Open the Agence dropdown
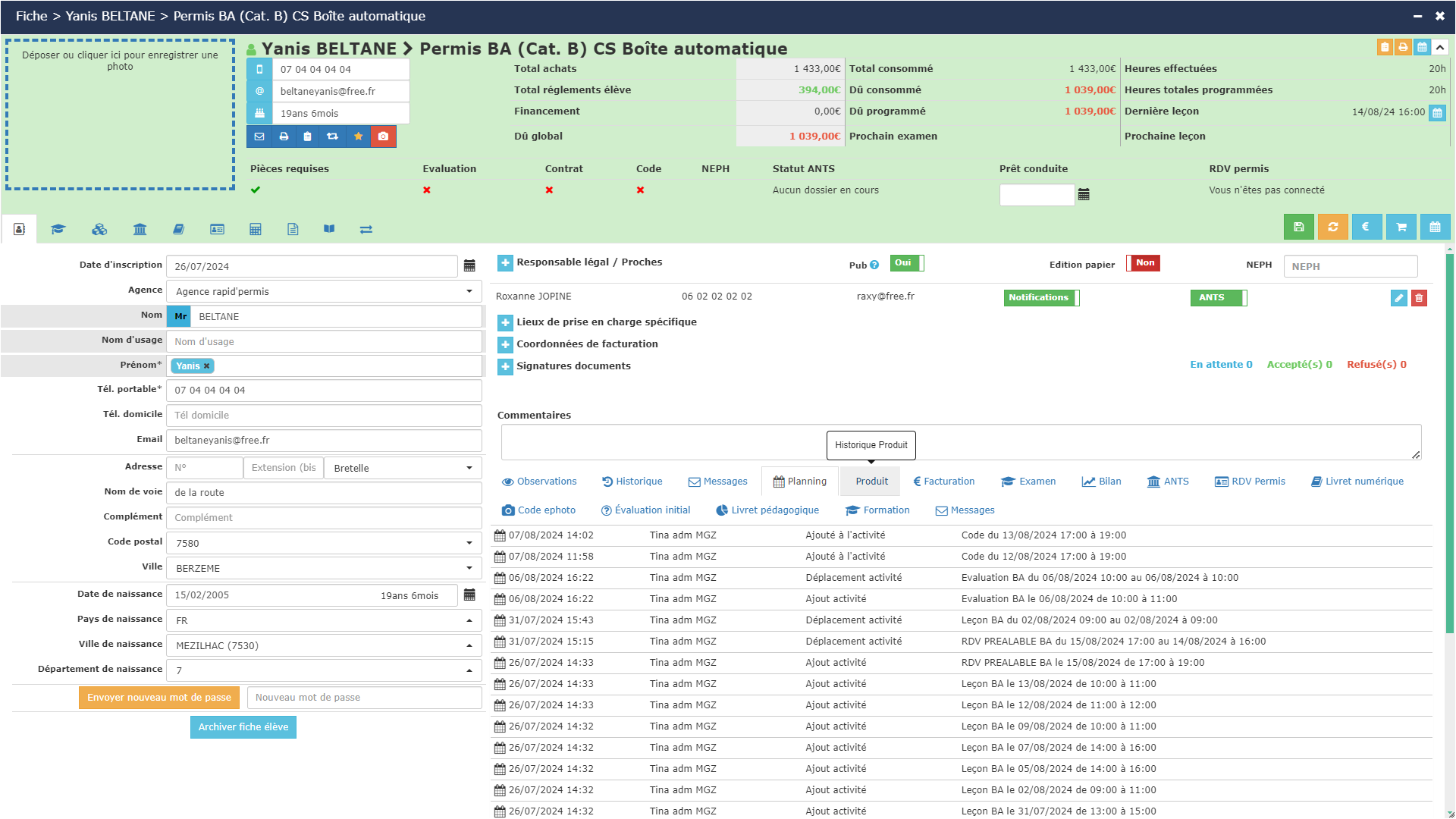The width and height of the screenshot is (1456, 819). [324, 291]
